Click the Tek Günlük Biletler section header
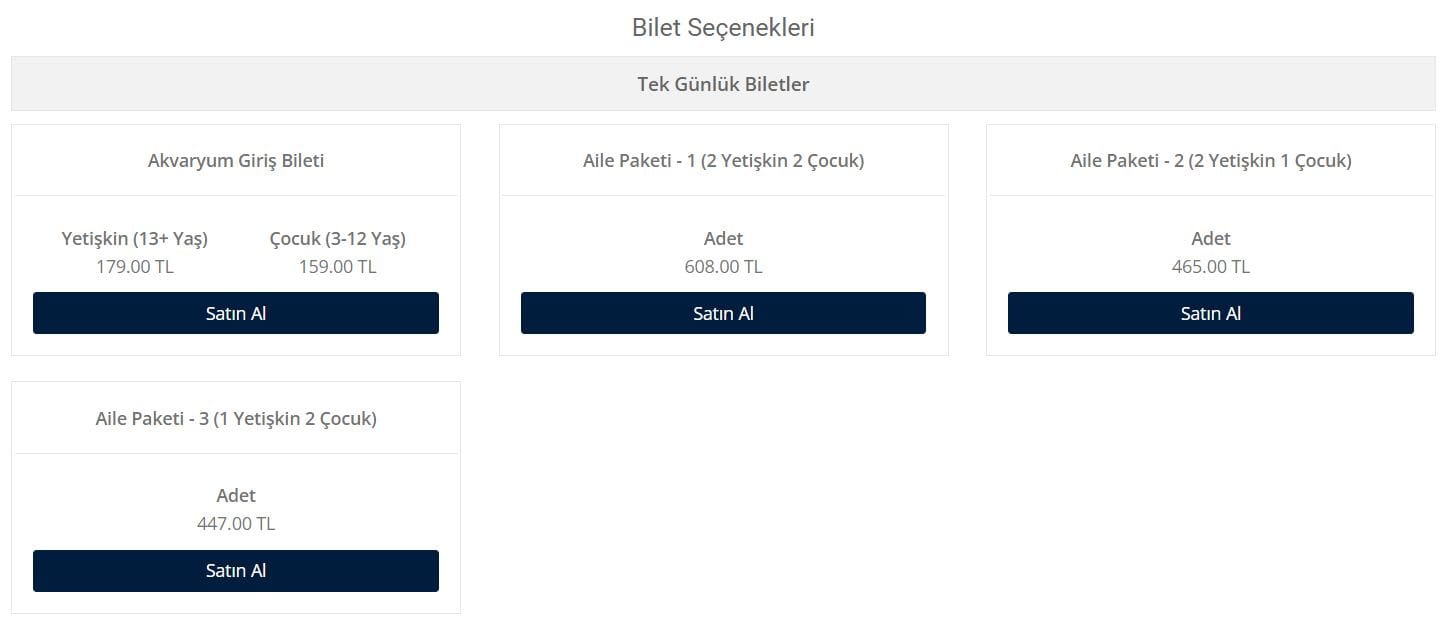 (723, 84)
